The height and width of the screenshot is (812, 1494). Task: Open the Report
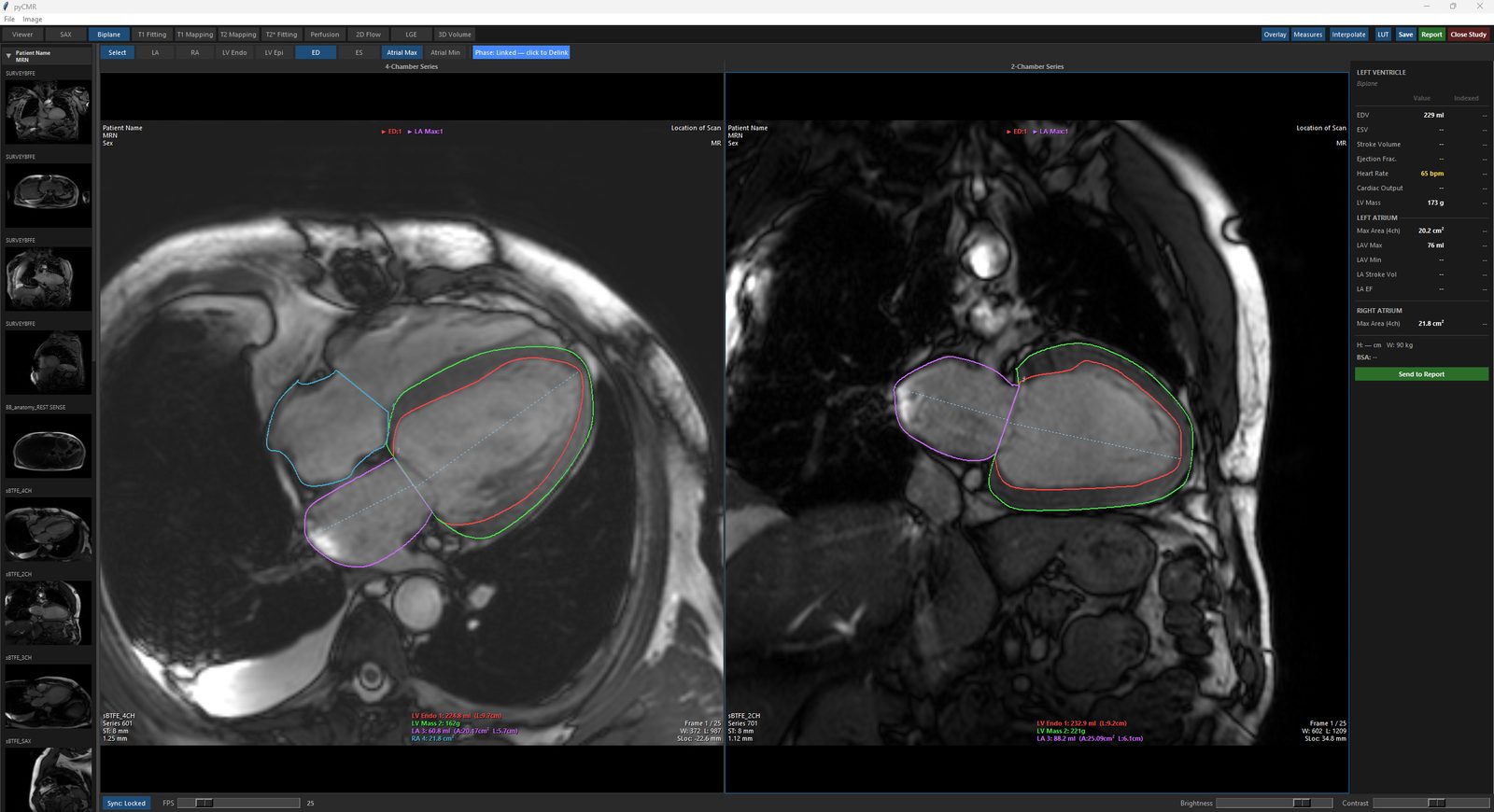click(x=1431, y=35)
